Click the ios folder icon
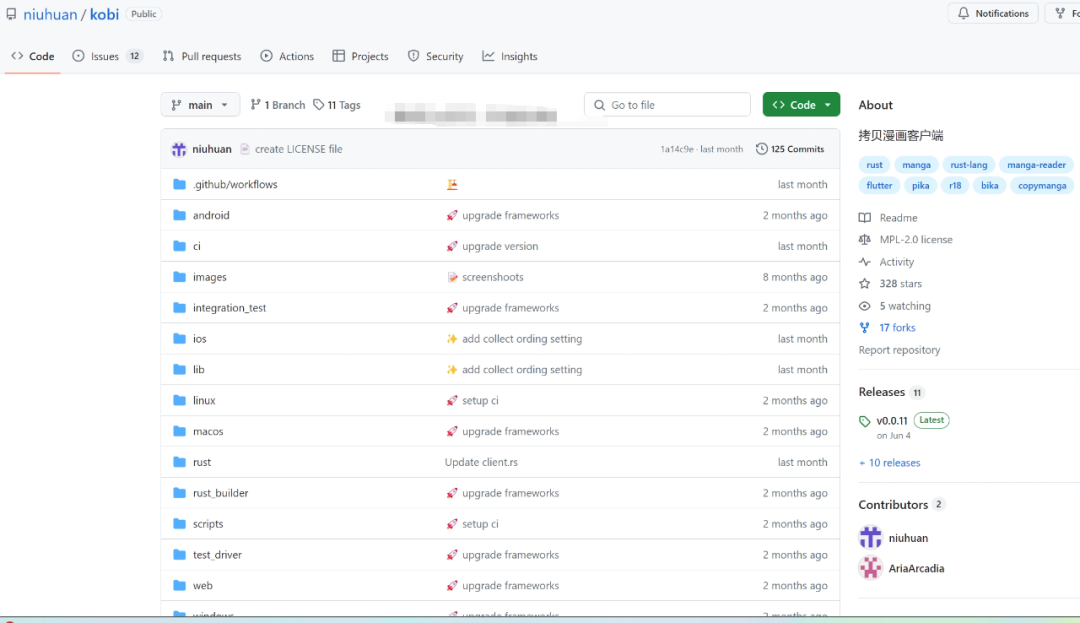The width and height of the screenshot is (1080, 623). click(x=180, y=339)
